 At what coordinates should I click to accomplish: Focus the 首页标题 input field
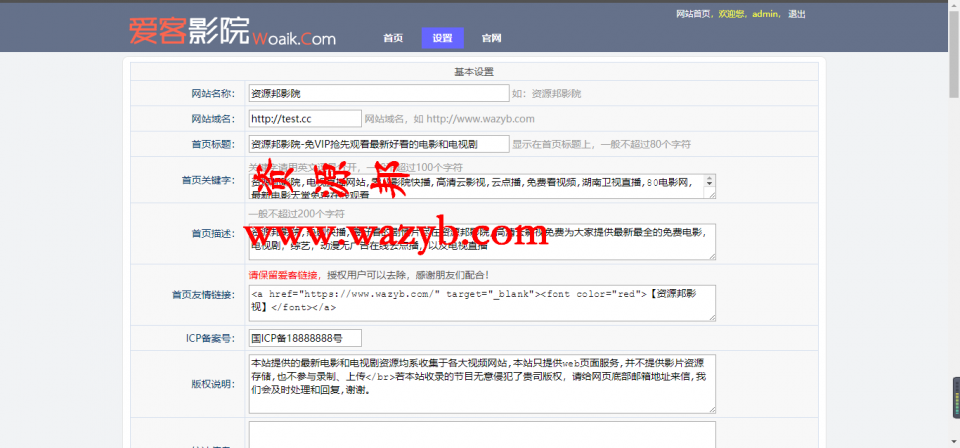click(379, 144)
